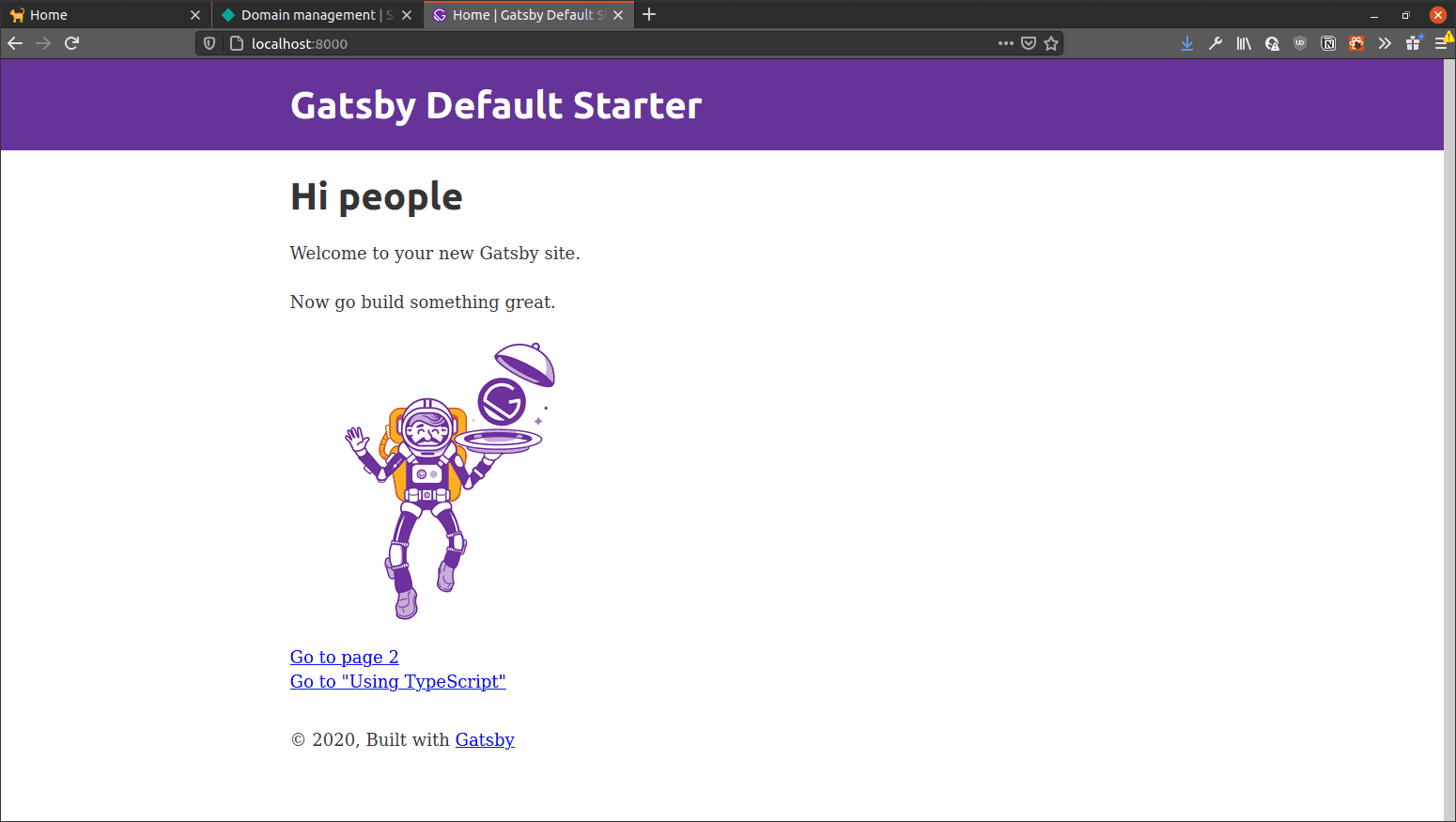Bookmark this page with the star
Screen dimensions: 1456x822
coord(1051,43)
